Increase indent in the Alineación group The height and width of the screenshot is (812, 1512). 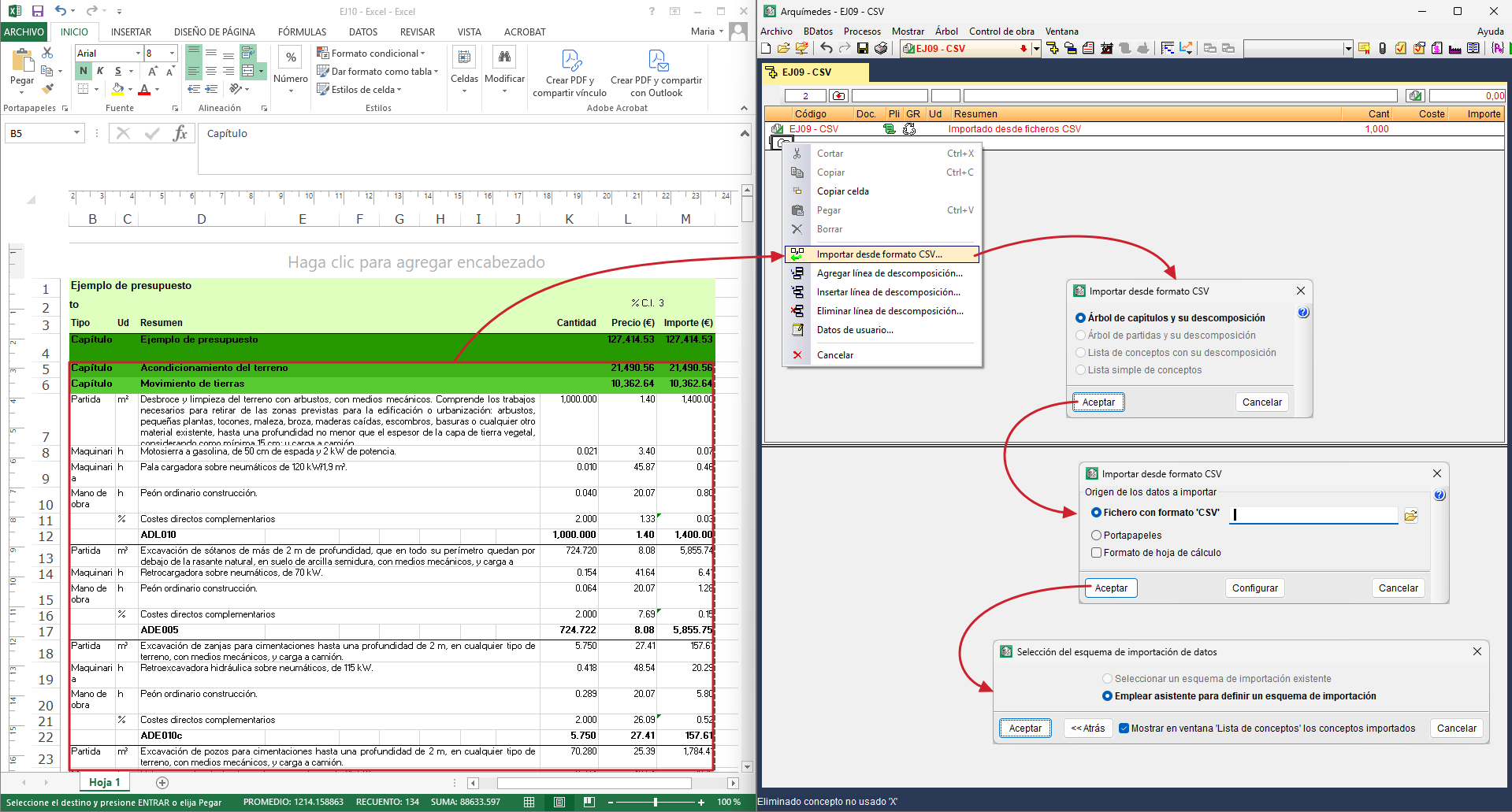tap(210, 89)
